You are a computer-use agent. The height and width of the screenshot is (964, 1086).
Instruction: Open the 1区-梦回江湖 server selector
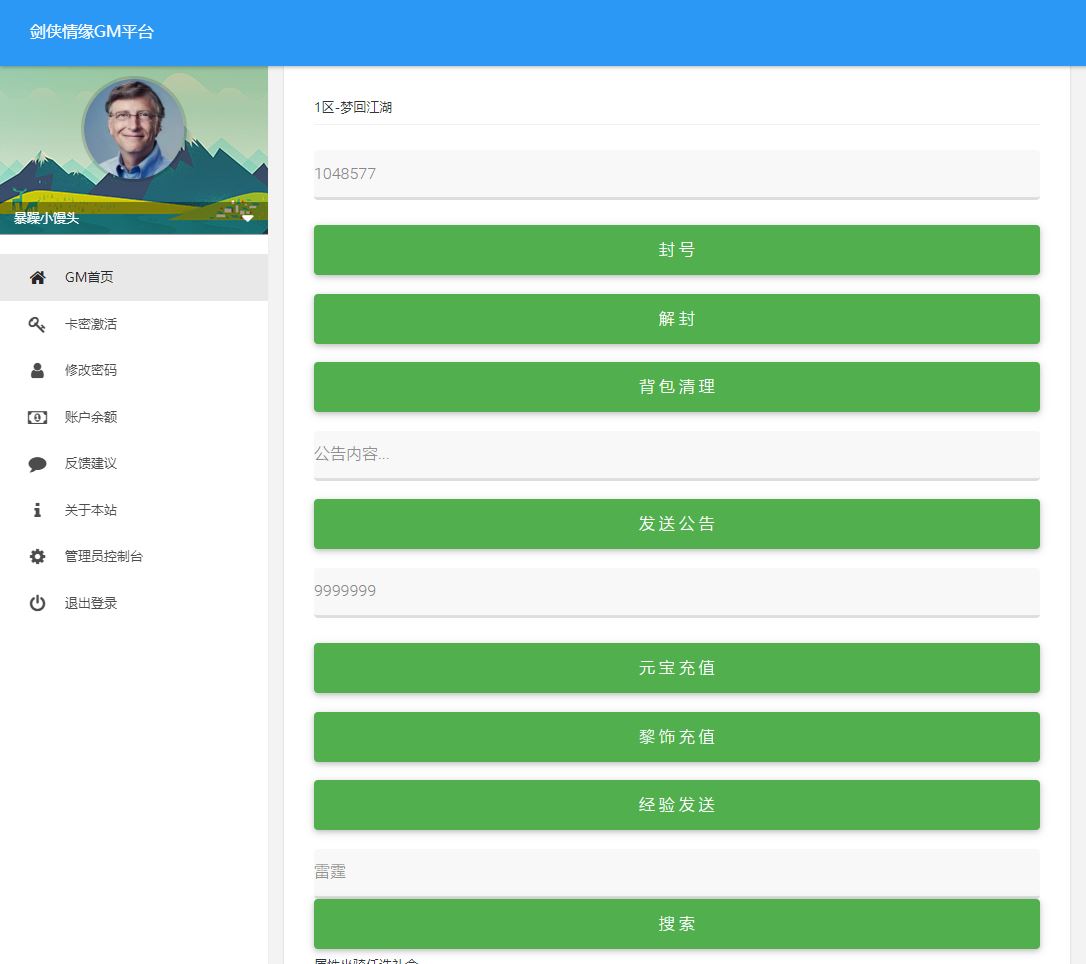pyautogui.click(x=676, y=107)
